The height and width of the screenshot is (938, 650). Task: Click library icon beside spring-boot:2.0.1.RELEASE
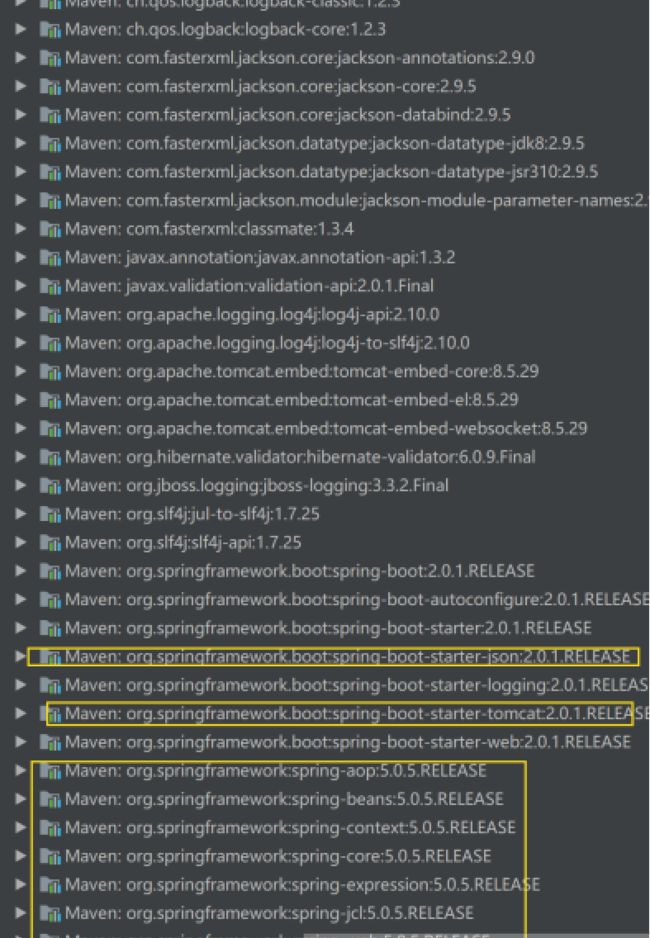point(50,571)
